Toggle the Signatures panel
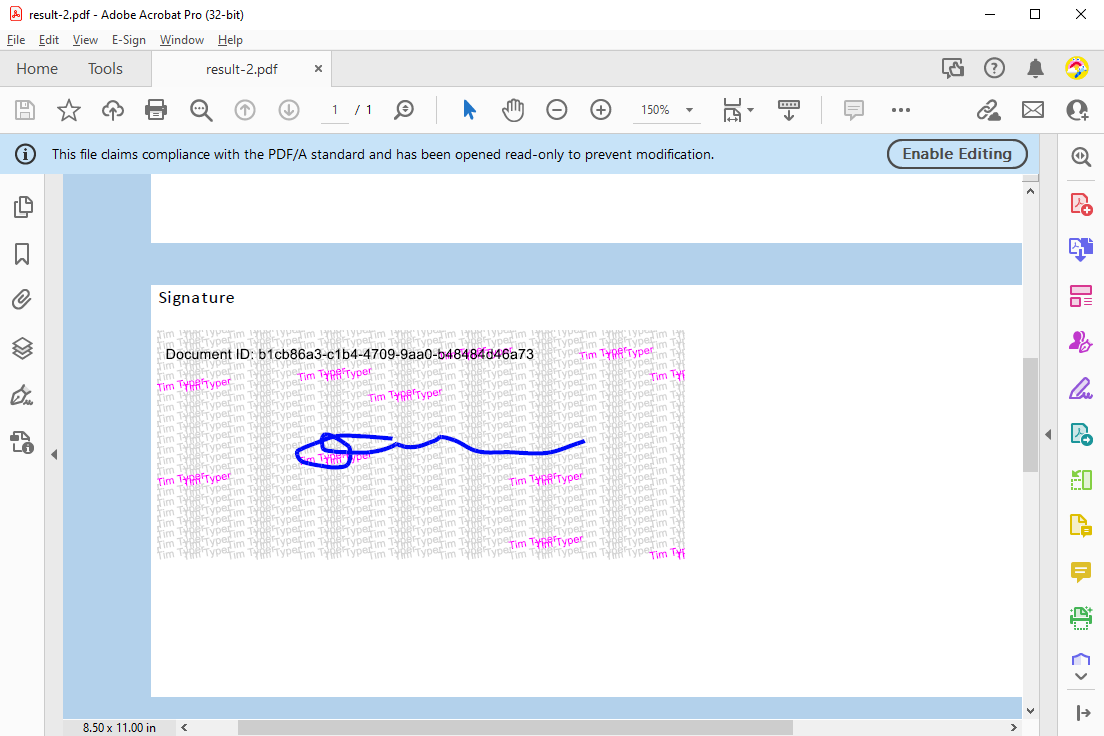The image size is (1104, 736). click(23, 395)
